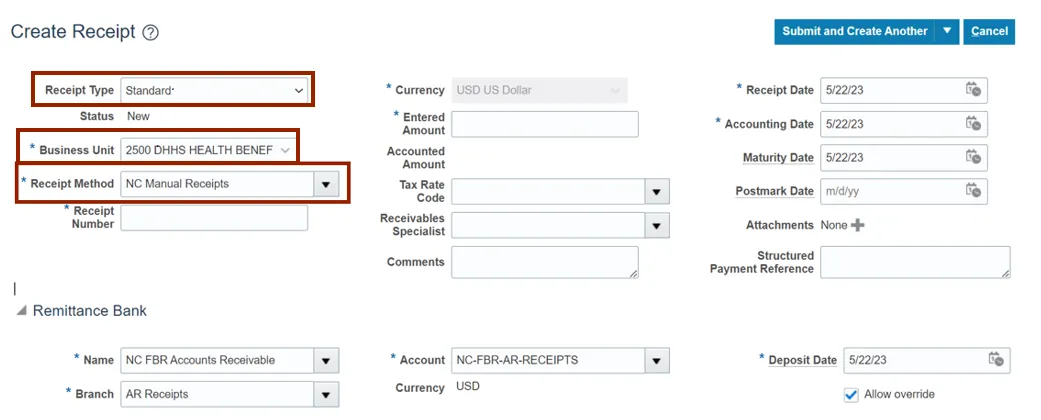Open Submit and Create Another options arrow
Image resolution: width=1041 pixels, height=420 pixels.
(947, 31)
